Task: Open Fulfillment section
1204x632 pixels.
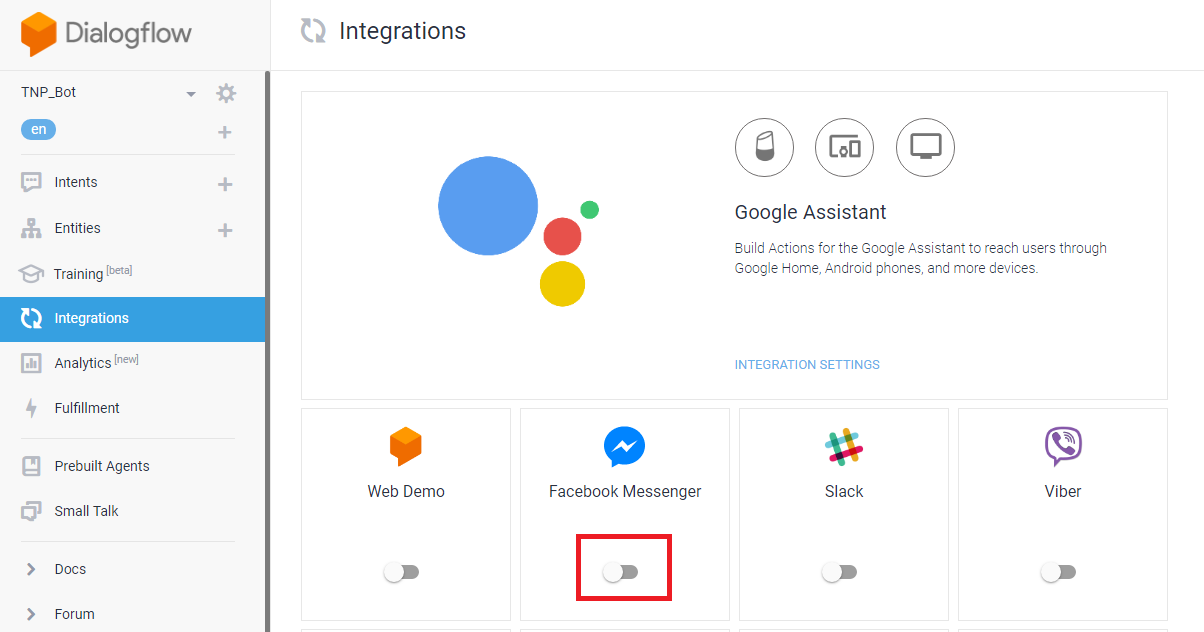Action: pyautogui.click(x=87, y=408)
